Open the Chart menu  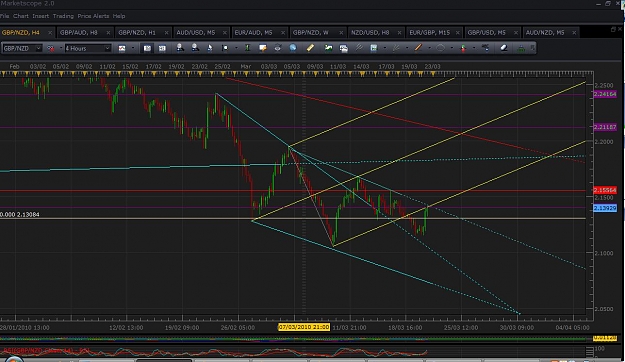[x=21, y=16]
